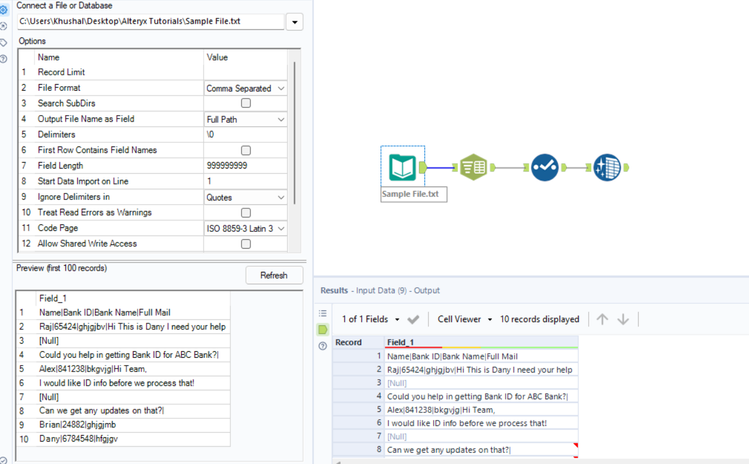Move to next record with down arrow
The width and height of the screenshot is (749, 464).
click(623, 319)
